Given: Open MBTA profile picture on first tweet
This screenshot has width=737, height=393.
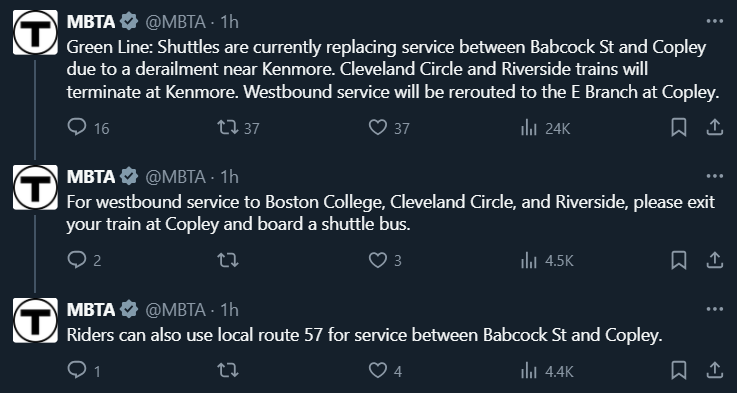Looking at the screenshot, I should tap(35, 32).
